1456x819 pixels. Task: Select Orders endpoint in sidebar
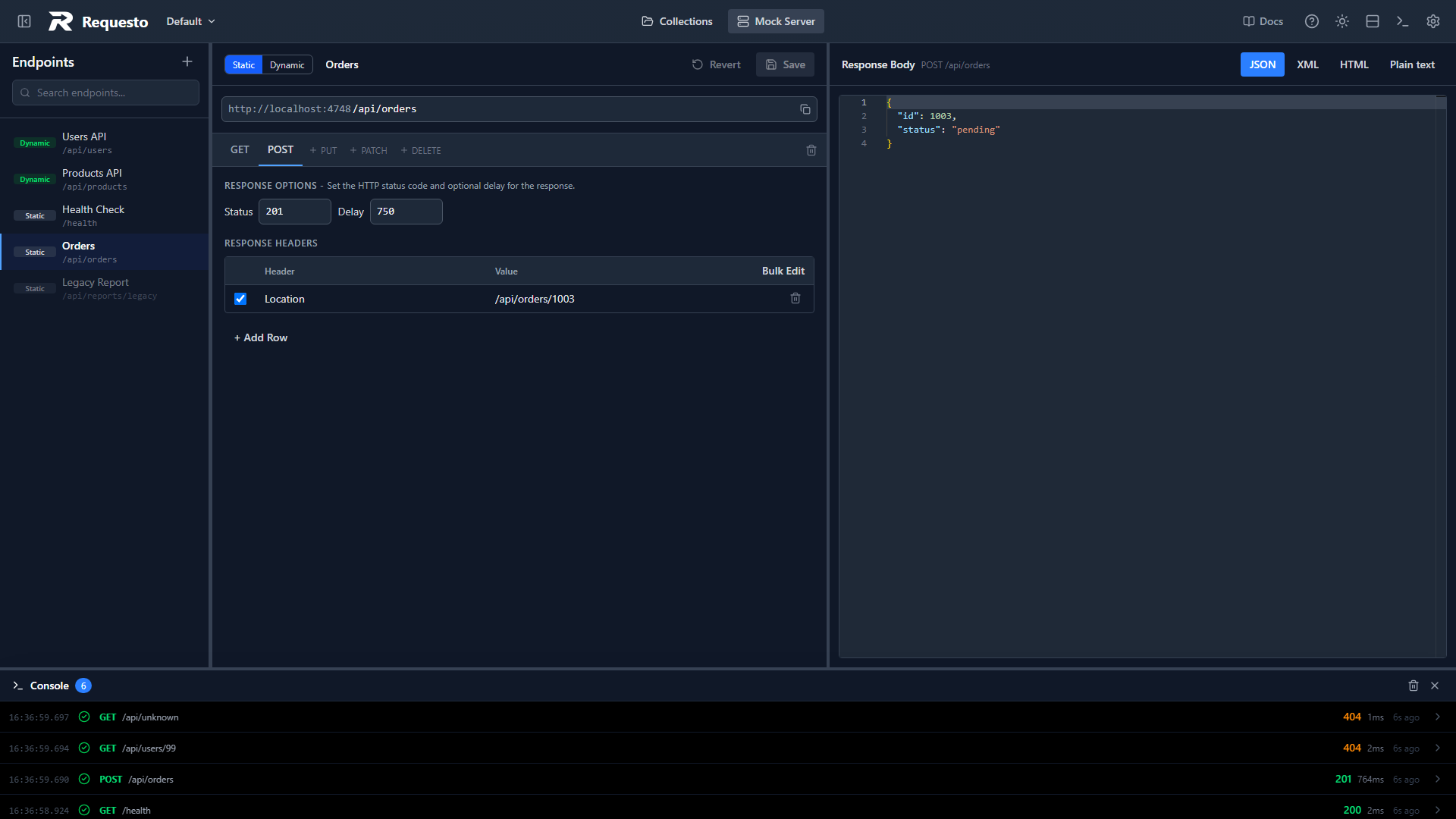click(x=105, y=252)
